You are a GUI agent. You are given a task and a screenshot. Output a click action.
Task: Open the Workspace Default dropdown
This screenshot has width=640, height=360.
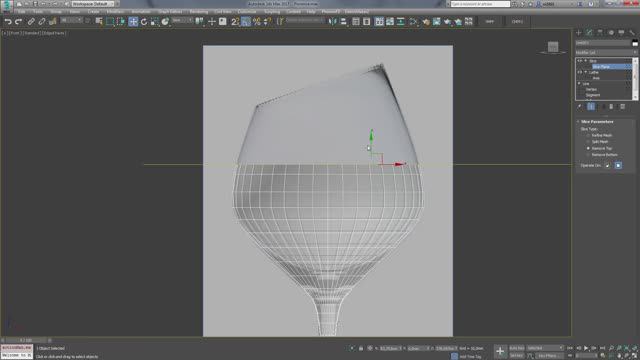click(x=93, y=4)
